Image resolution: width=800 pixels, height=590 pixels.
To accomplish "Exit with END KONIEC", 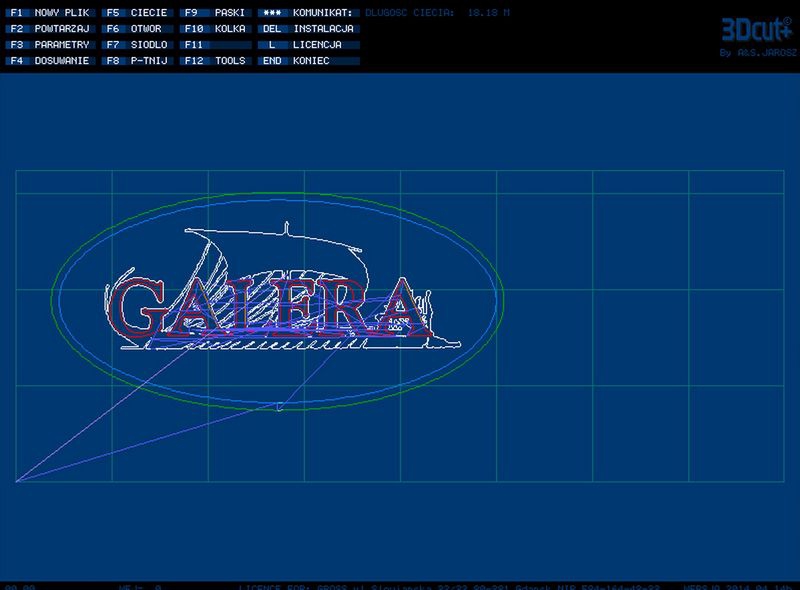I will tap(309, 61).
